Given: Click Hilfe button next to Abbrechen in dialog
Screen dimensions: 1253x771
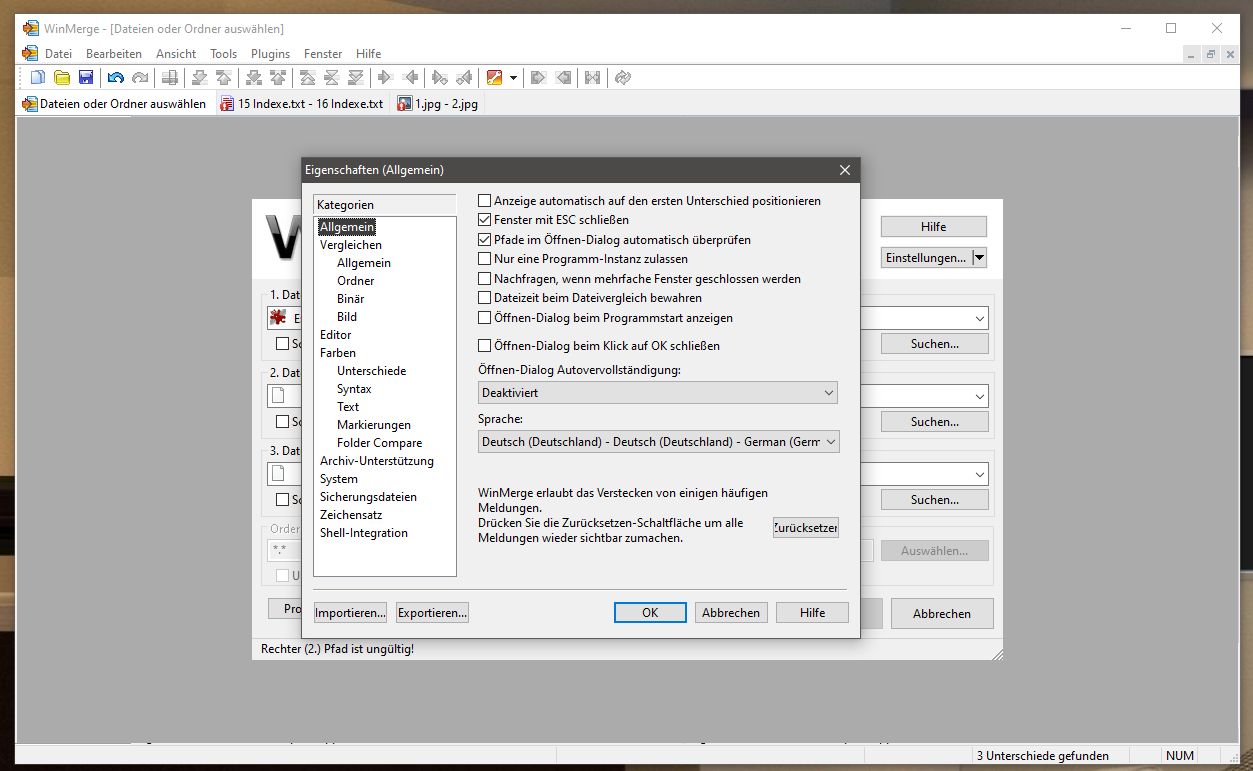Looking at the screenshot, I should coord(812,613).
